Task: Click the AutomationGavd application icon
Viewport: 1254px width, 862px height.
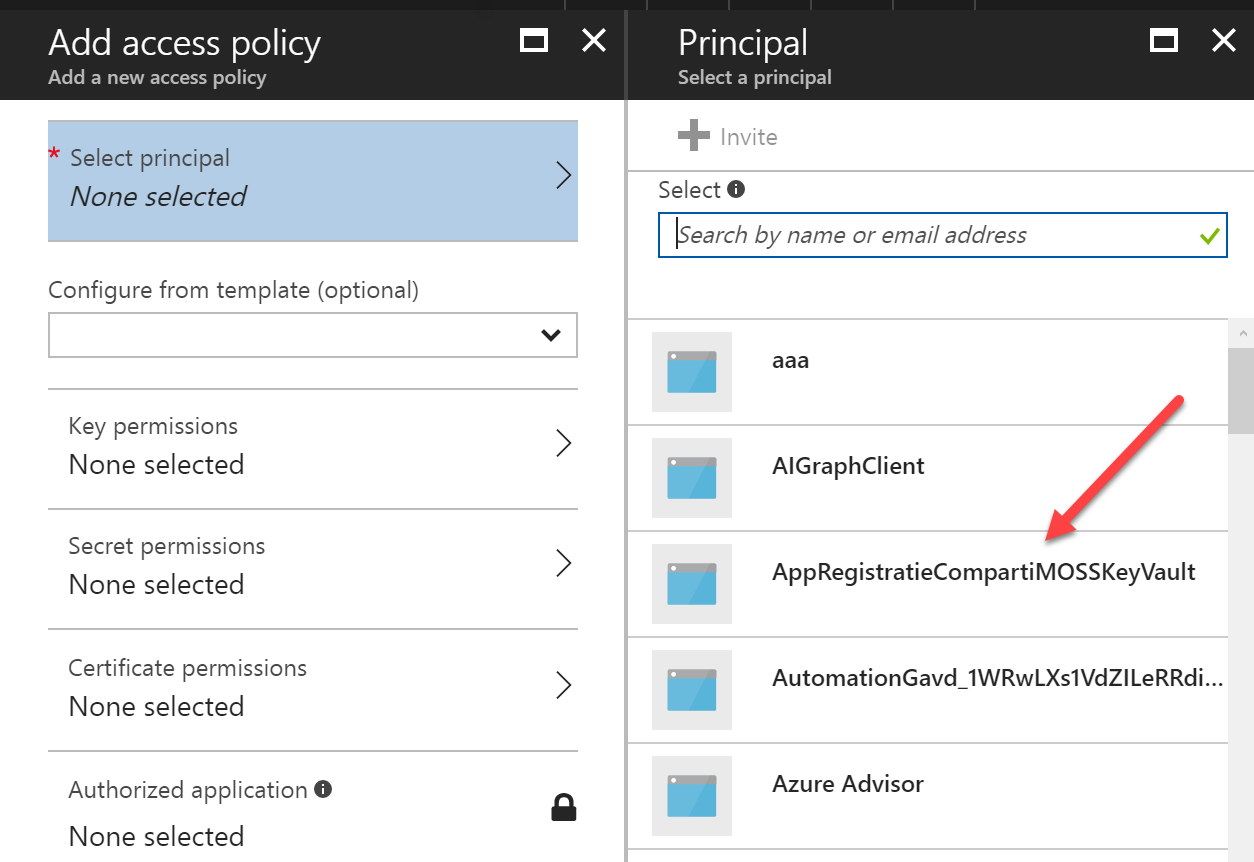Action: click(x=691, y=689)
